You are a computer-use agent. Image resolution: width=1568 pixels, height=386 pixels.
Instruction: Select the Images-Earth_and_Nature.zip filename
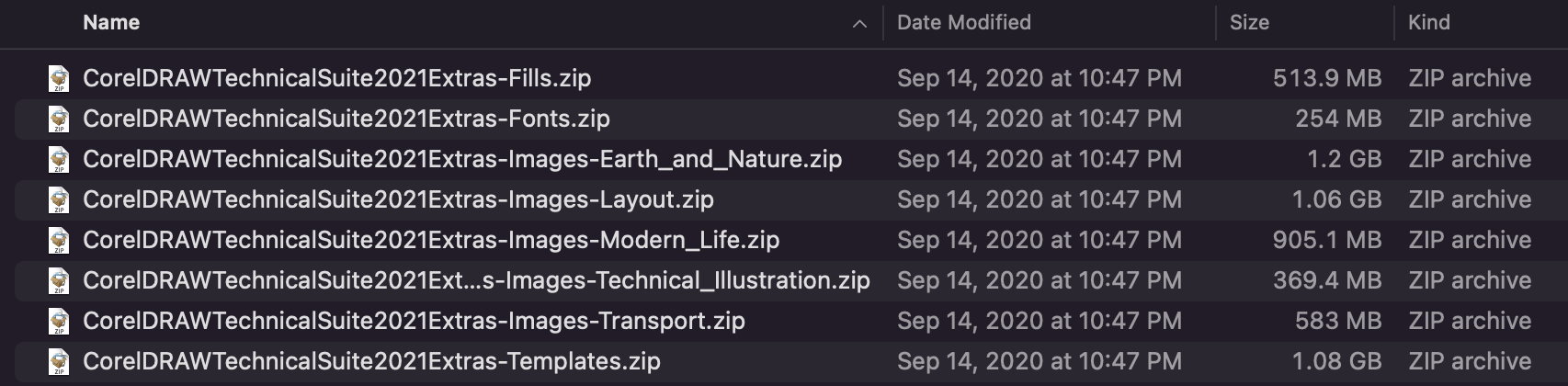tap(461, 160)
